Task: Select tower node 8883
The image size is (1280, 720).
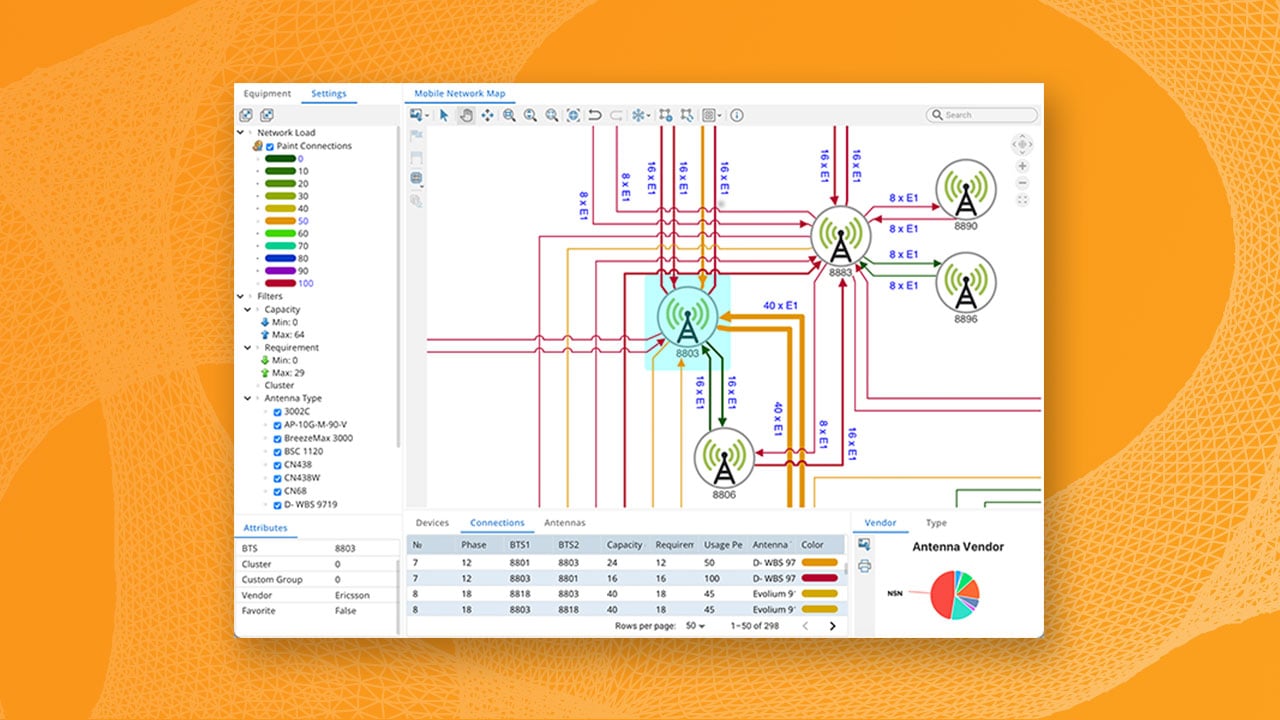Action: pyautogui.click(x=840, y=237)
